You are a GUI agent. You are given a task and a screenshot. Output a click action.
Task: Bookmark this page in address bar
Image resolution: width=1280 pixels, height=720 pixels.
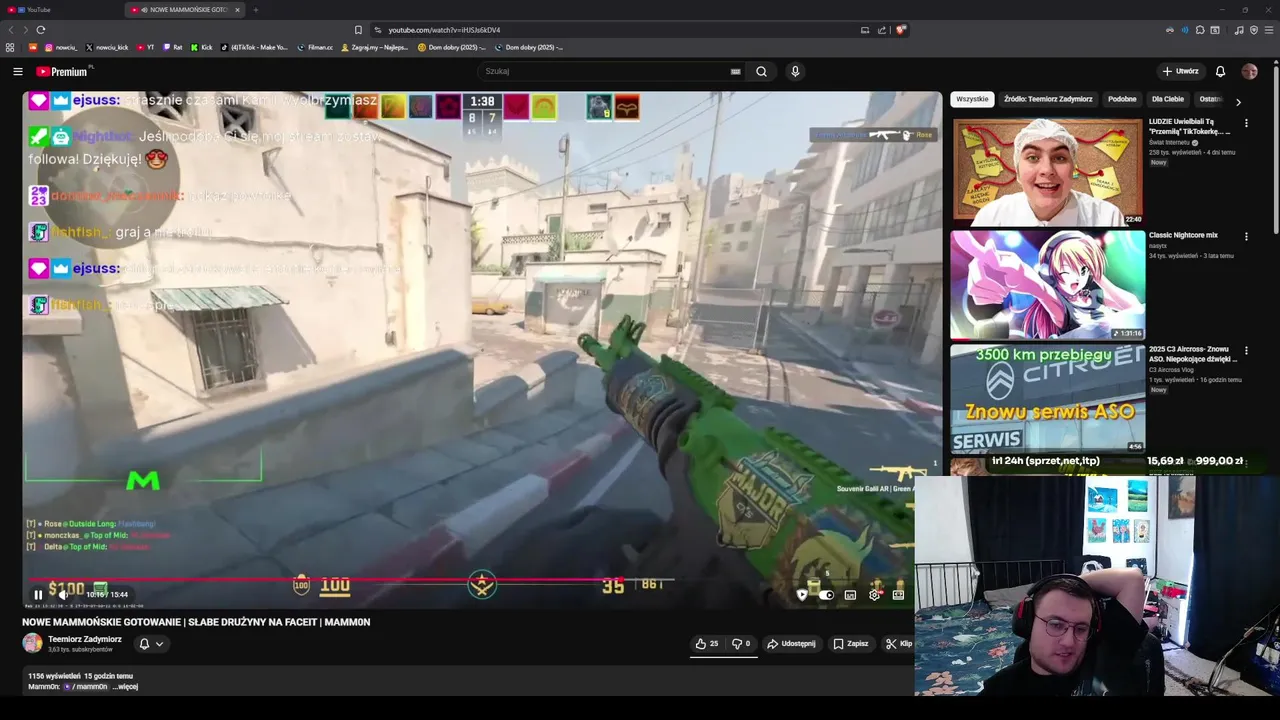(x=358, y=30)
